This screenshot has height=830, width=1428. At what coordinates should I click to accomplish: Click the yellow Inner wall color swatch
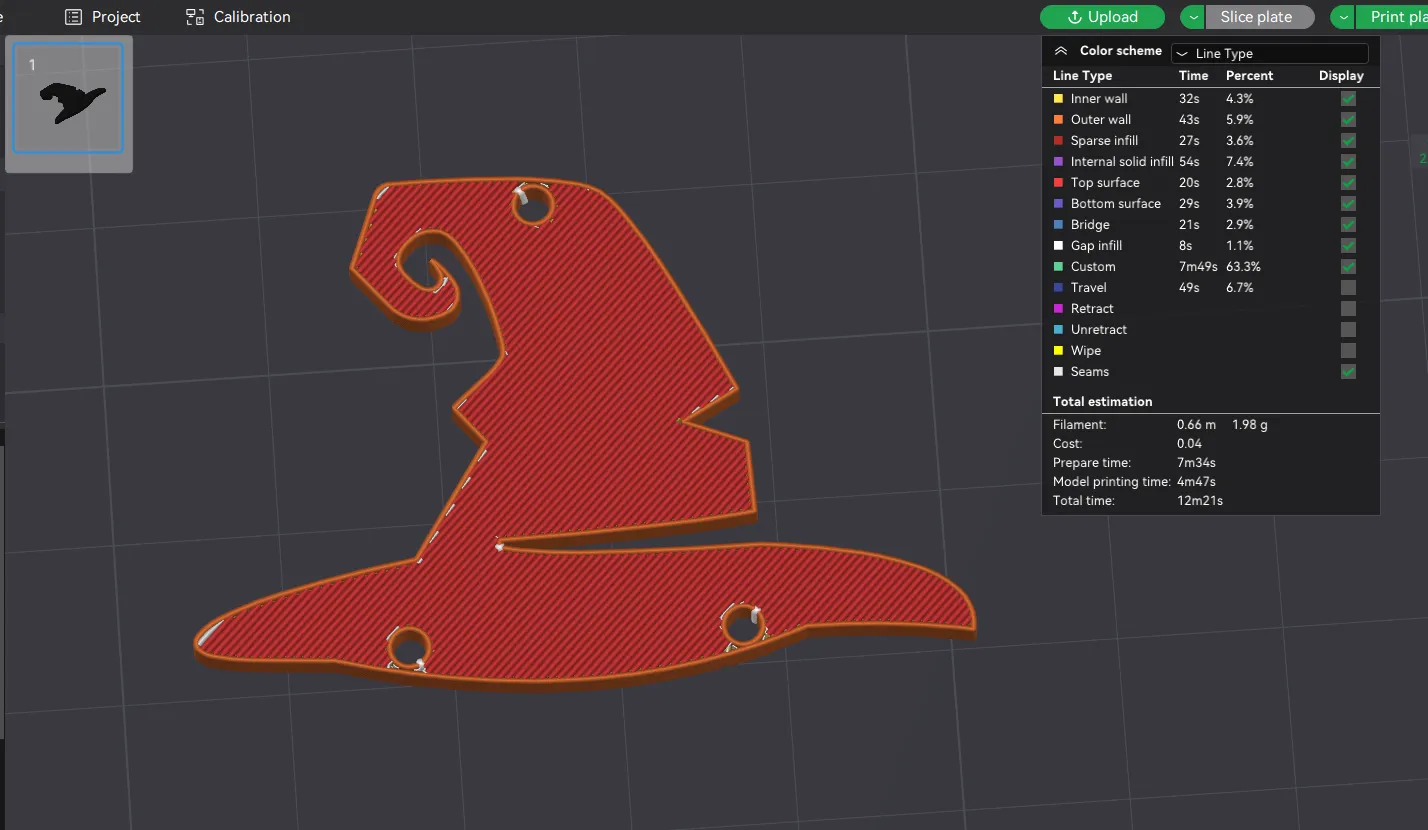click(1058, 99)
